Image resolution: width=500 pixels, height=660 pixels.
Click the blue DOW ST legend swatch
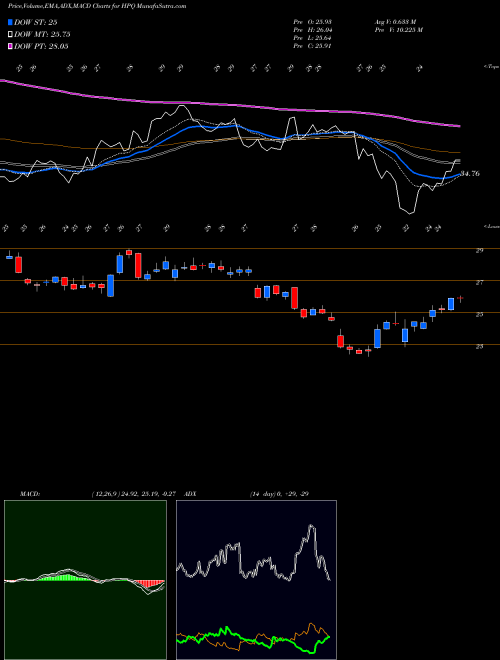click(10, 22)
